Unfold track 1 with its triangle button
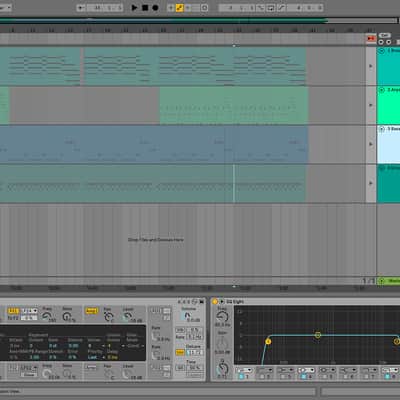This screenshot has height=400, width=400. (382, 51)
